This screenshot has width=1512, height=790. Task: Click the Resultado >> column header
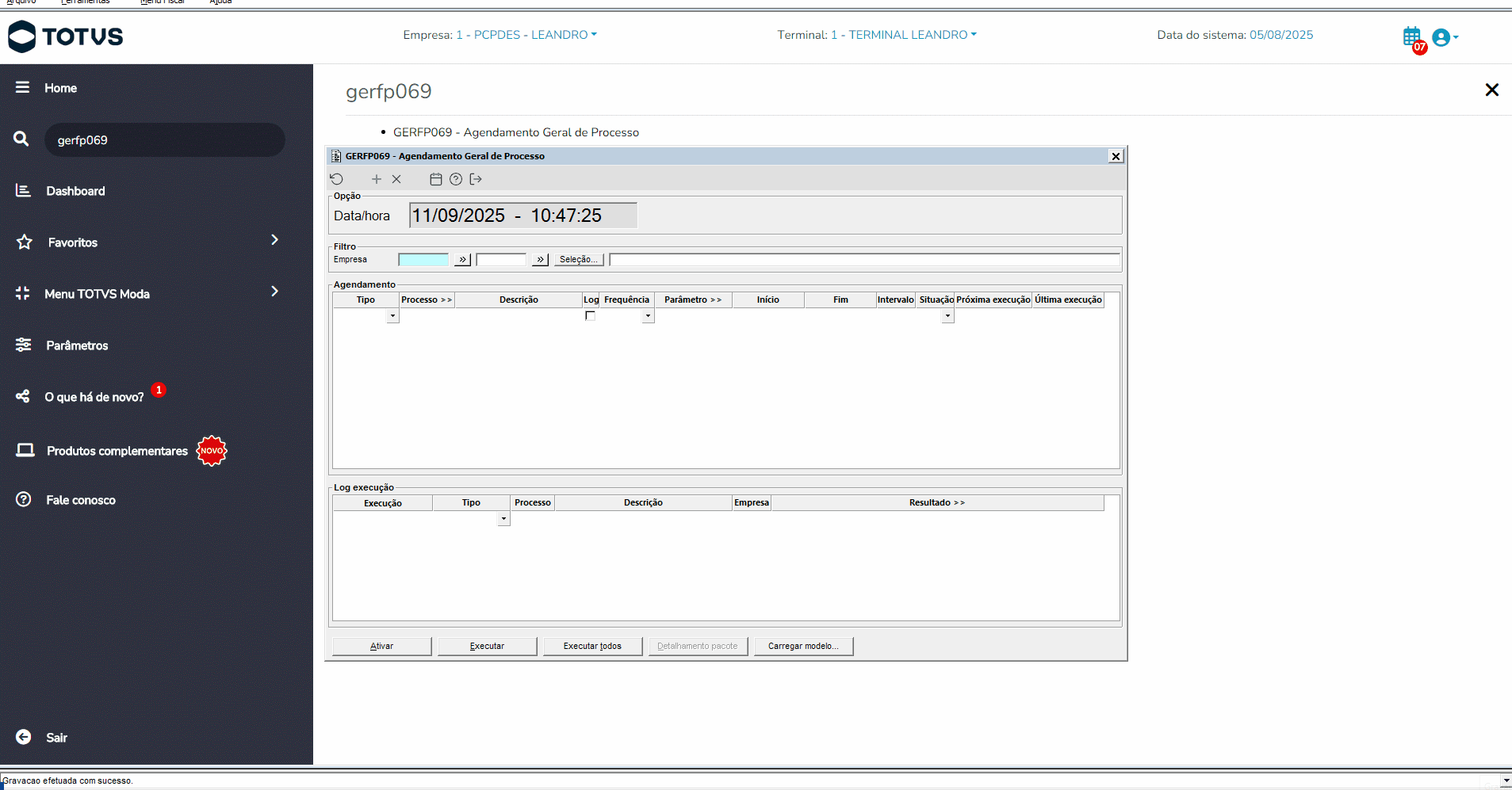[937, 502]
